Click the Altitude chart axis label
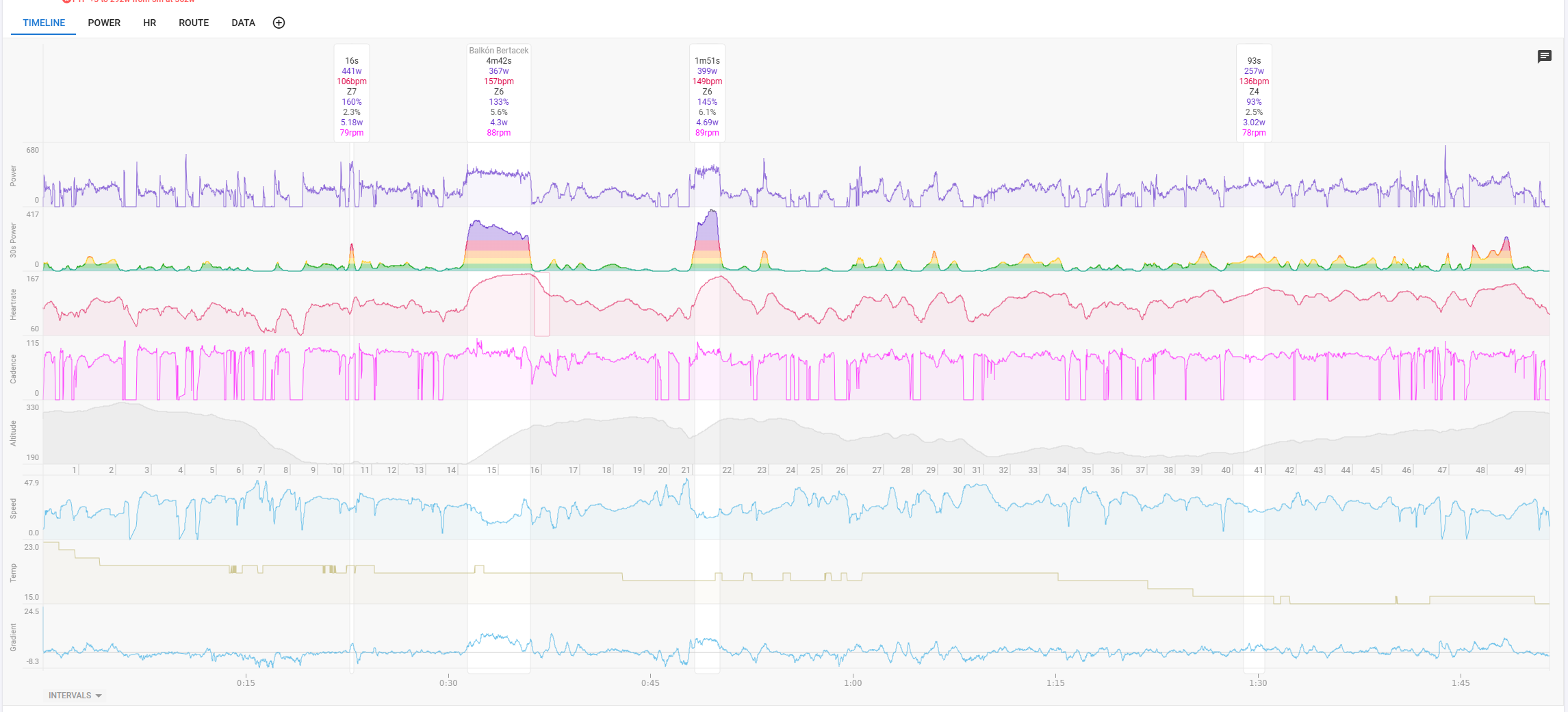 pyautogui.click(x=13, y=433)
